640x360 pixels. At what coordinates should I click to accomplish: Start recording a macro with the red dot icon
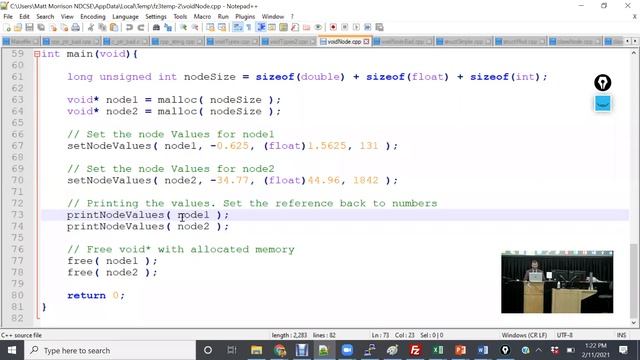coord(333,27)
